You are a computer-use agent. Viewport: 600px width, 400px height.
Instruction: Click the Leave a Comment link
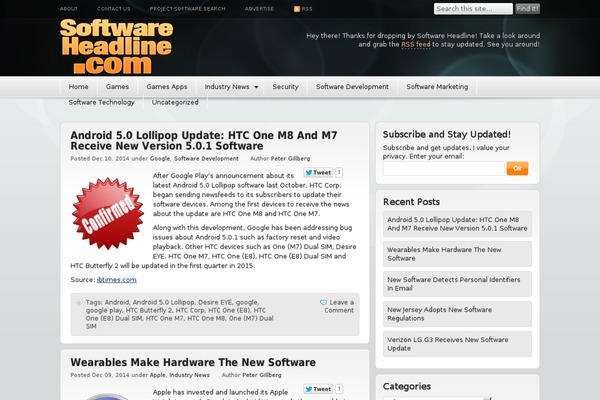pyautogui.click(x=339, y=306)
